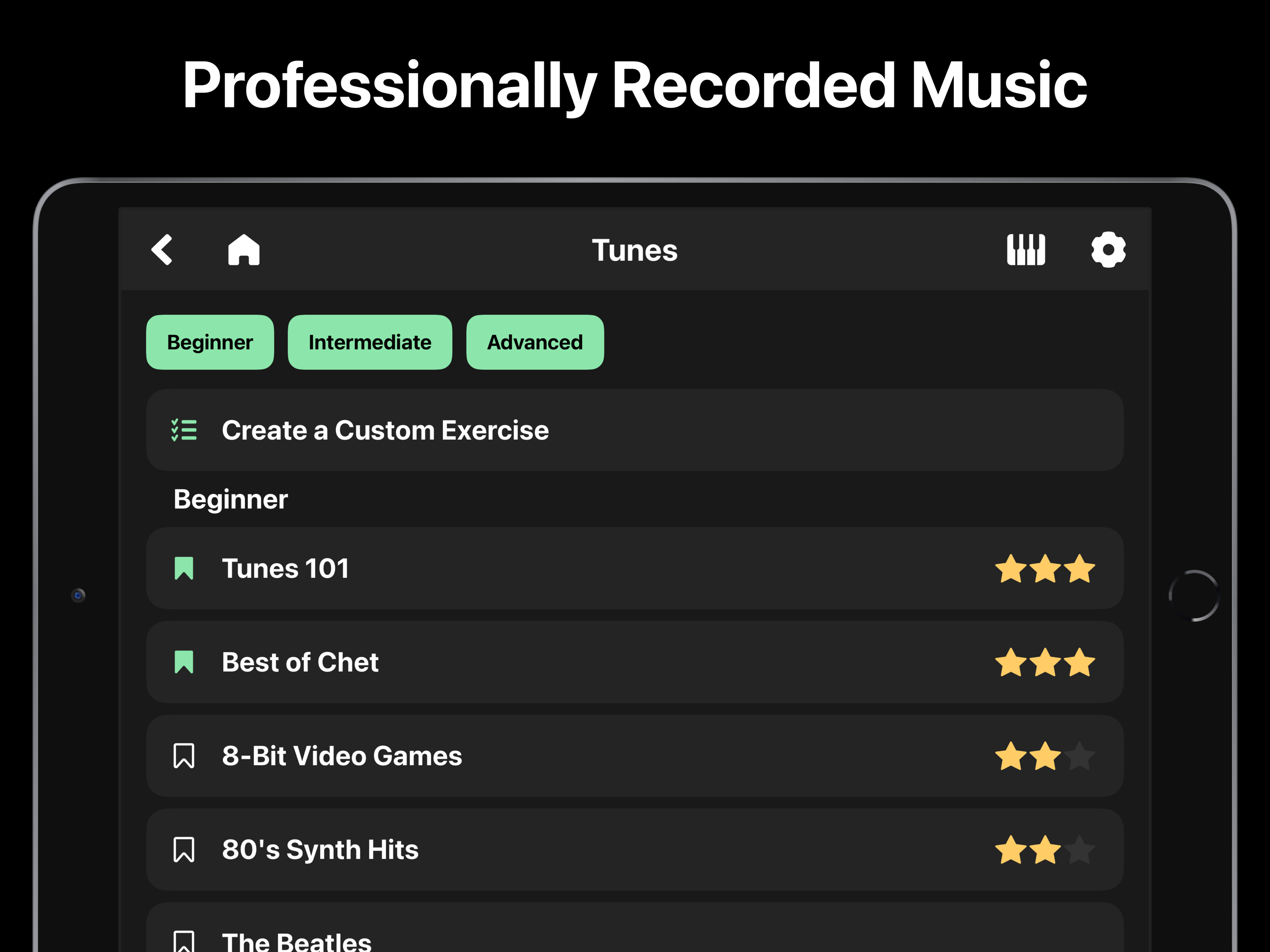This screenshot has width=1270, height=952.
Task: Click the star rating for 80's Synth Hits
Action: [x=1045, y=850]
